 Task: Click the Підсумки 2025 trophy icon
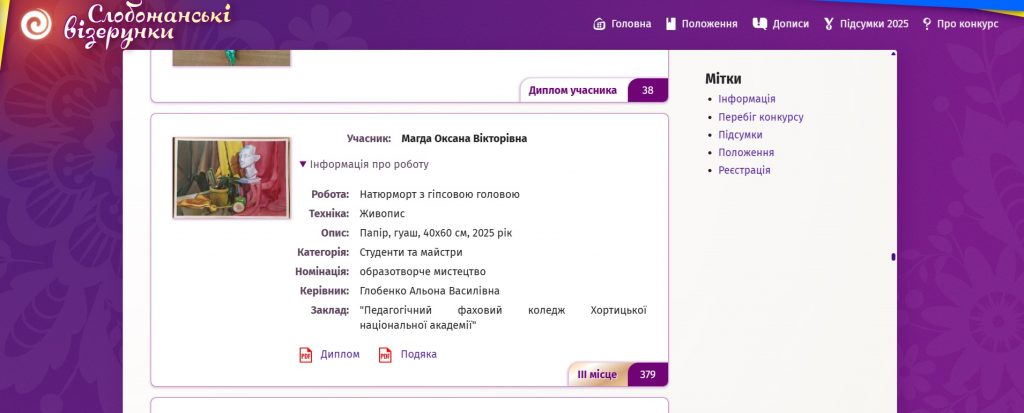coord(829,24)
